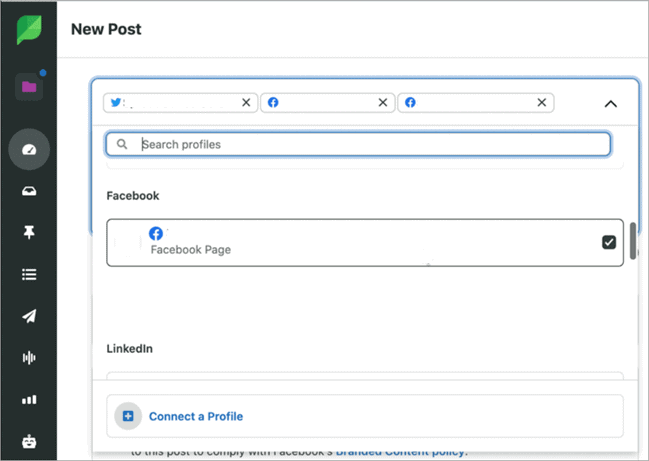Open the purple folder icon in sidebar
The width and height of the screenshot is (649, 461).
[x=28, y=87]
